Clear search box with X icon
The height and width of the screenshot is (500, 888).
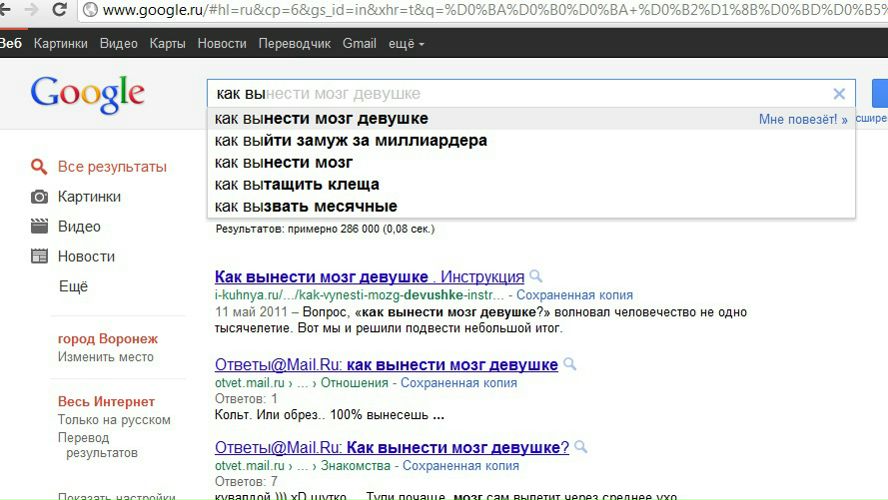(839, 94)
